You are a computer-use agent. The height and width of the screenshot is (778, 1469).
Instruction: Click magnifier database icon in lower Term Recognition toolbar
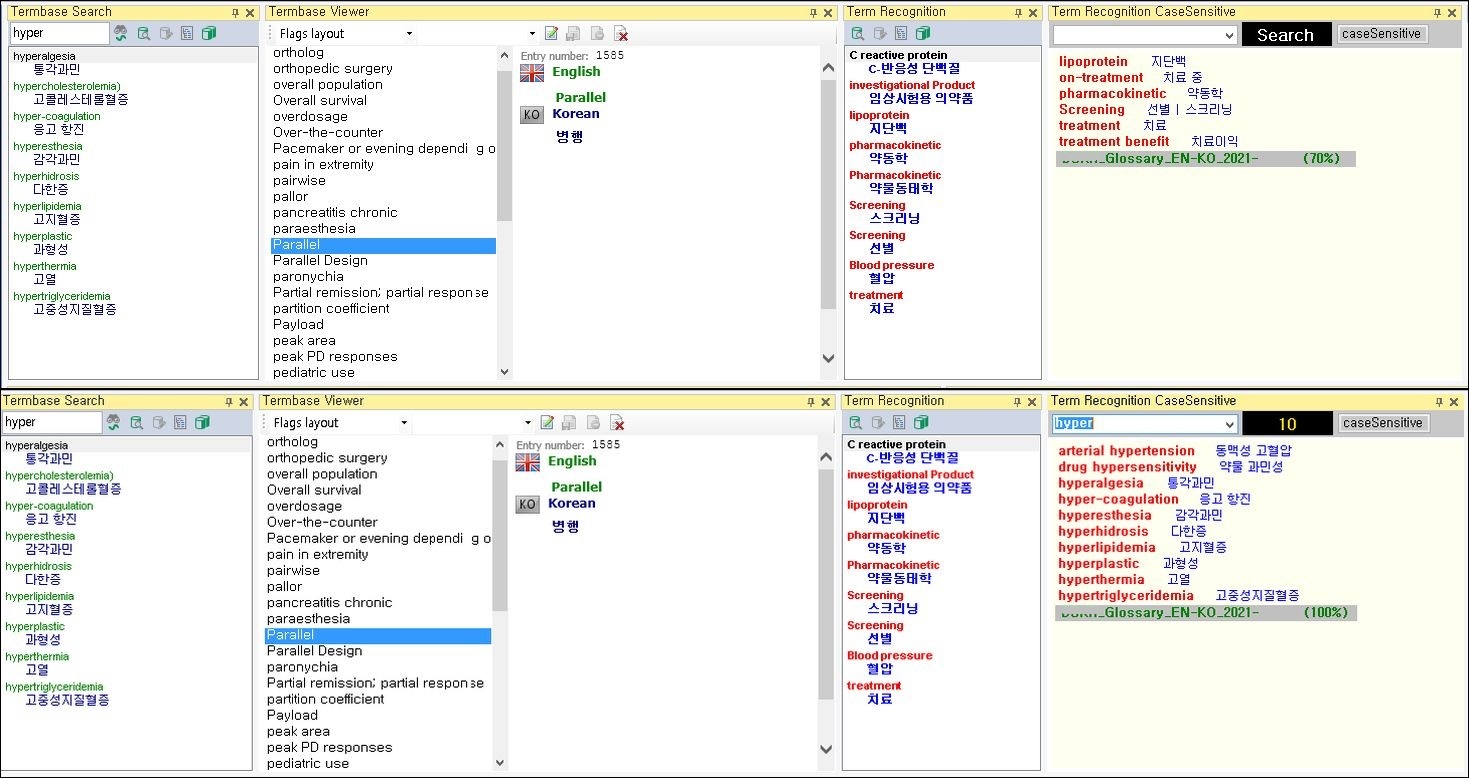855,422
